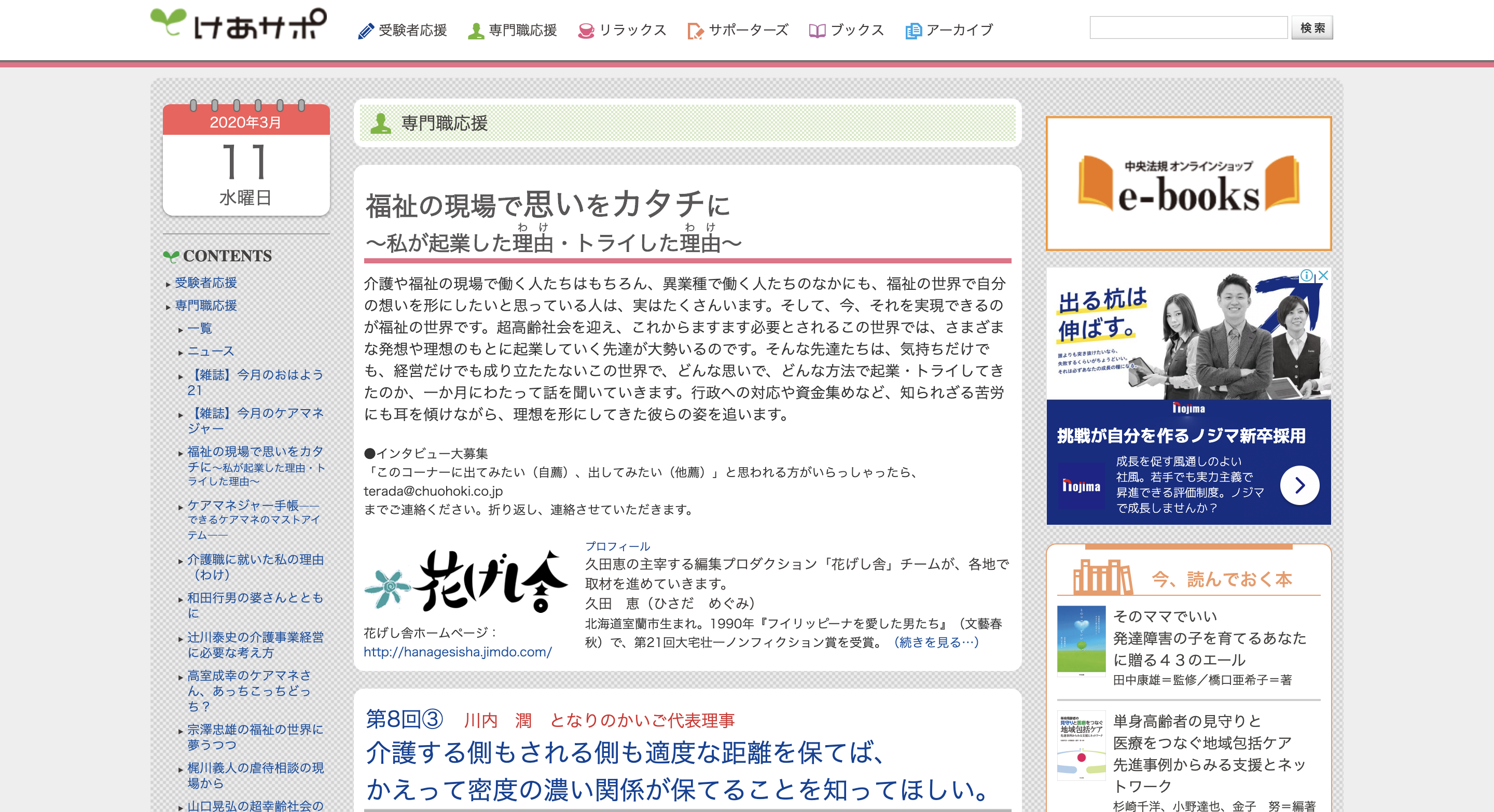
Task: Click the 検索 search button
Action: click(x=1312, y=28)
